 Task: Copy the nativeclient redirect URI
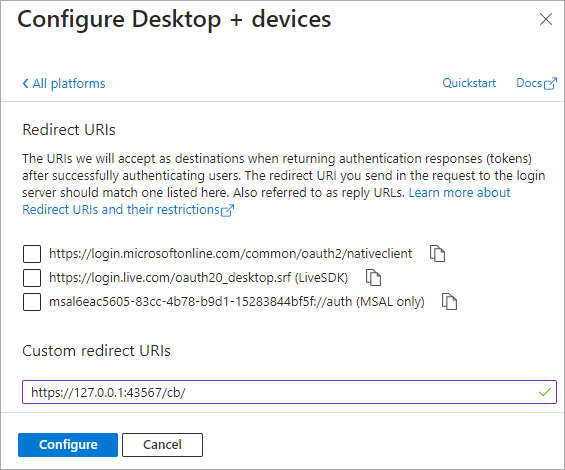tap(437, 254)
